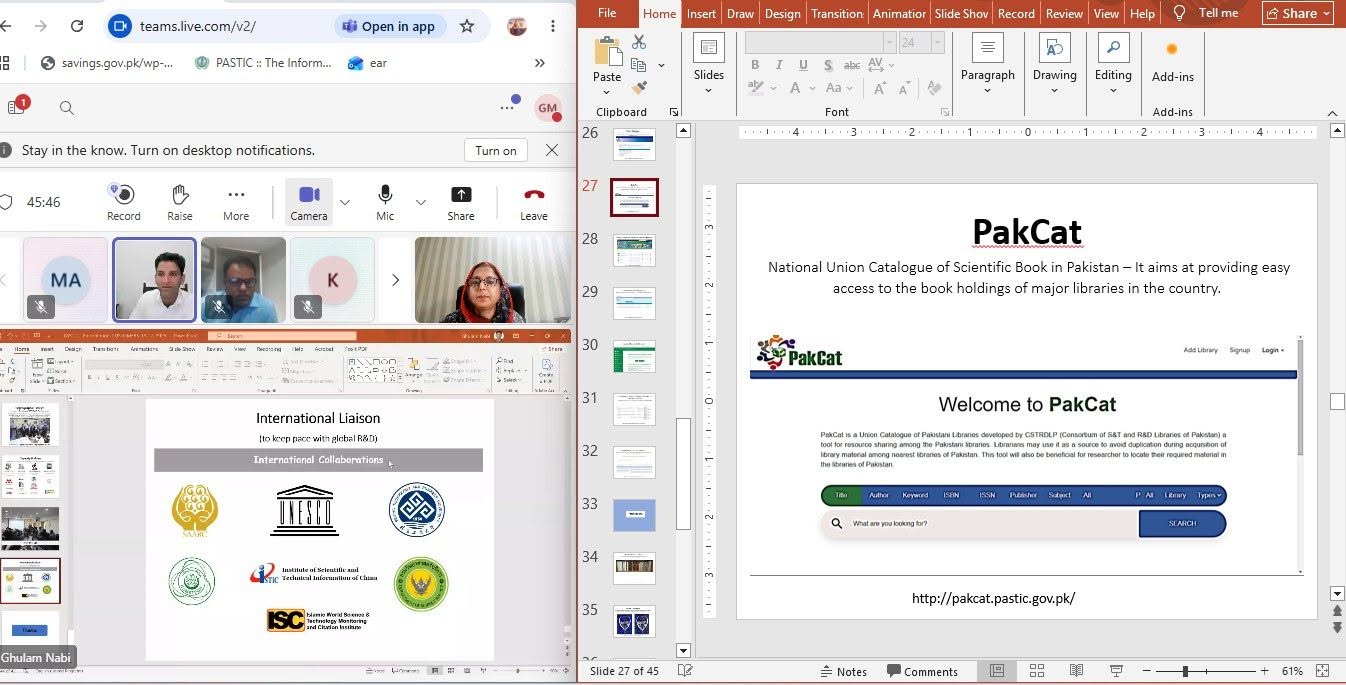Click the Paste clipboard icon
The image size is (1346, 685).
tap(607, 52)
